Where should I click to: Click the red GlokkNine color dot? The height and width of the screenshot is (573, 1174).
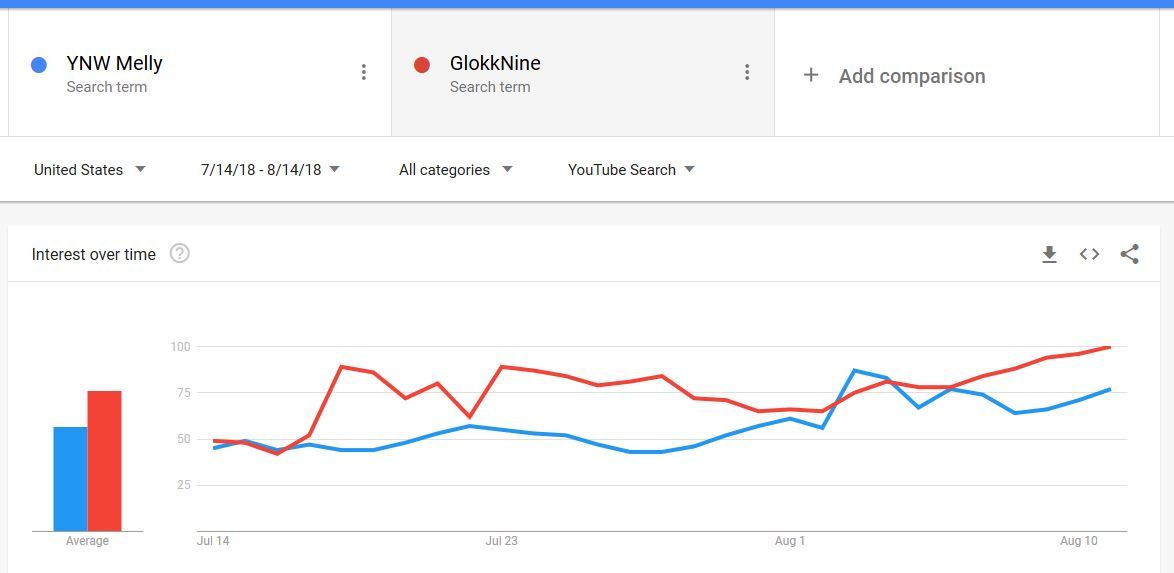coord(422,65)
